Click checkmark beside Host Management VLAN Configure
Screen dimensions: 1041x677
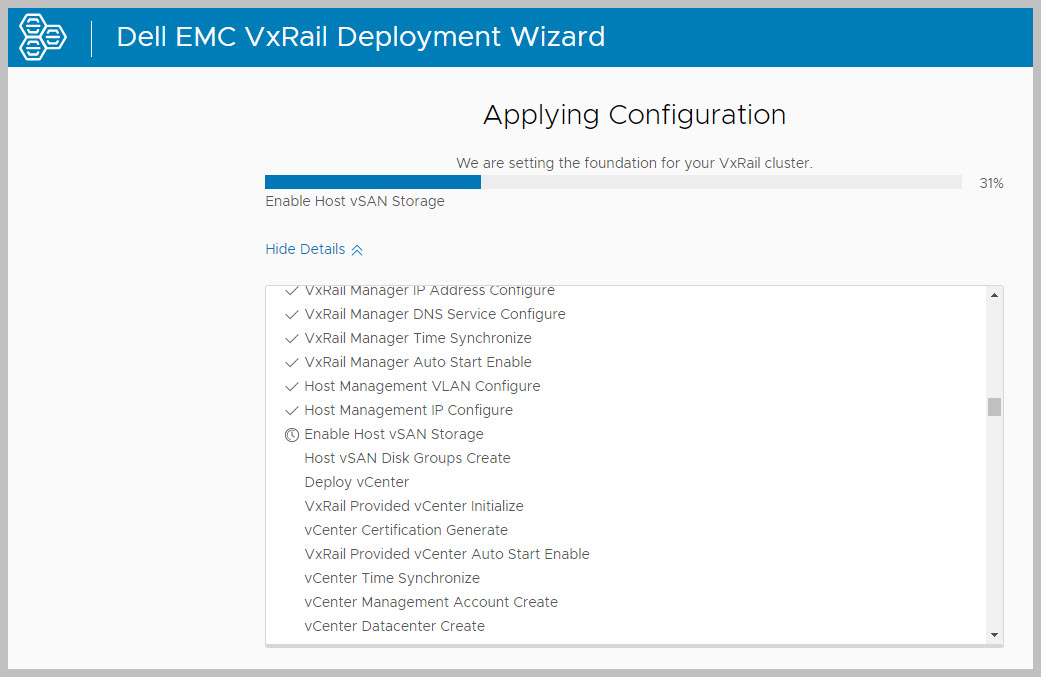[291, 386]
